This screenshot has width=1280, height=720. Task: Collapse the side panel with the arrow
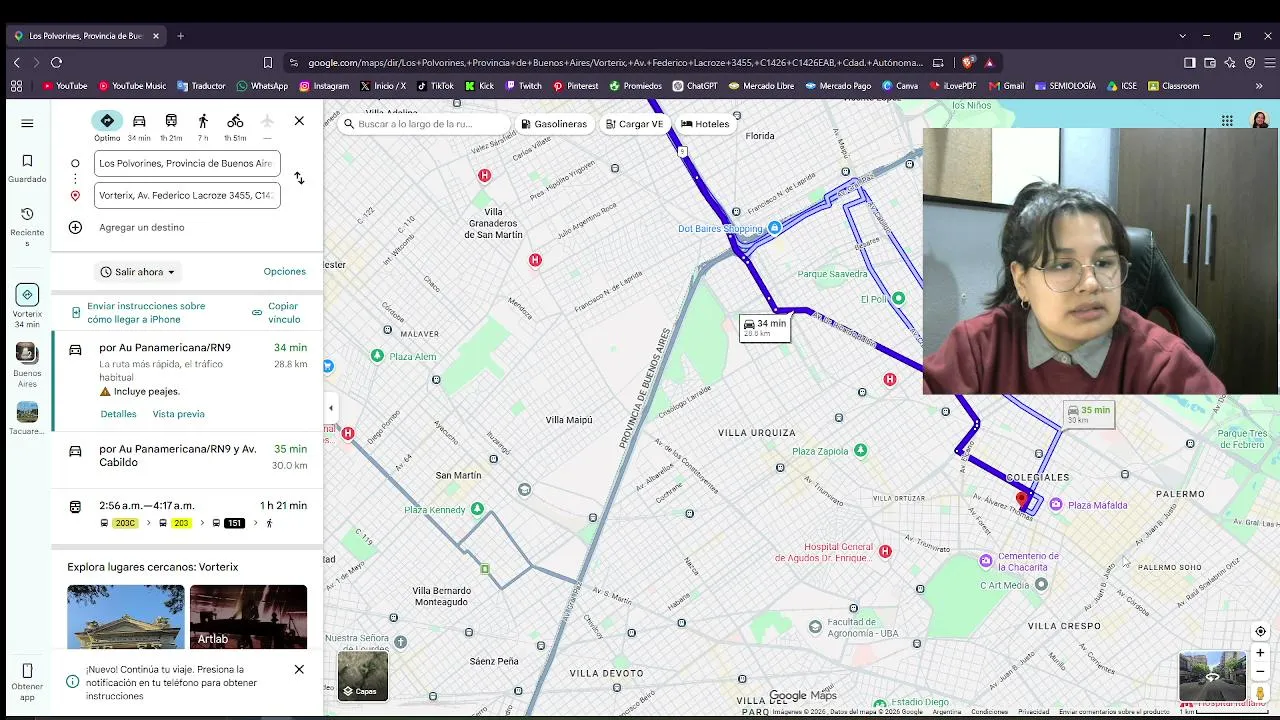tap(331, 408)
